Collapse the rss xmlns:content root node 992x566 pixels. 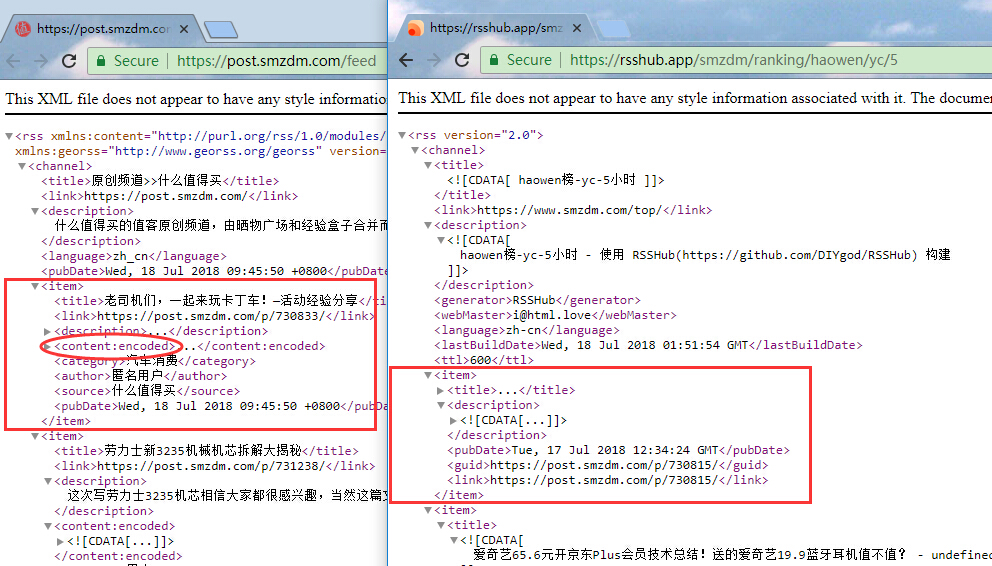9,136
